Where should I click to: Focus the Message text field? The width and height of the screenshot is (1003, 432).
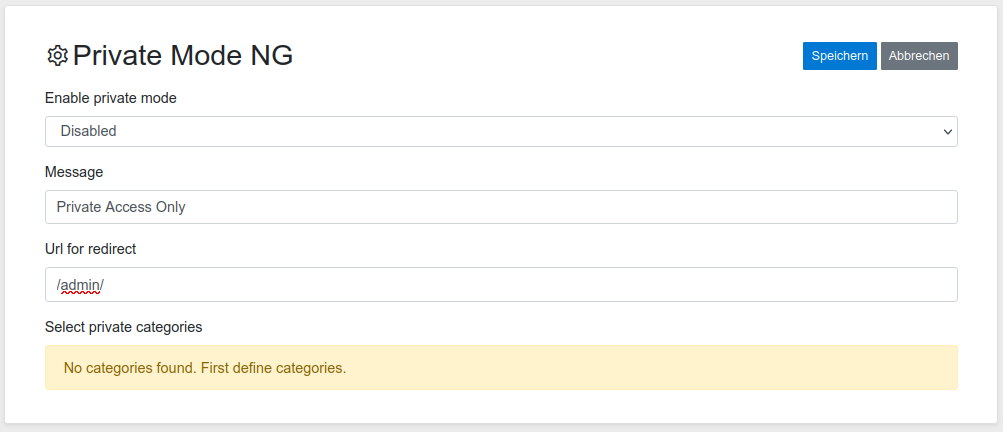[500, 207]
